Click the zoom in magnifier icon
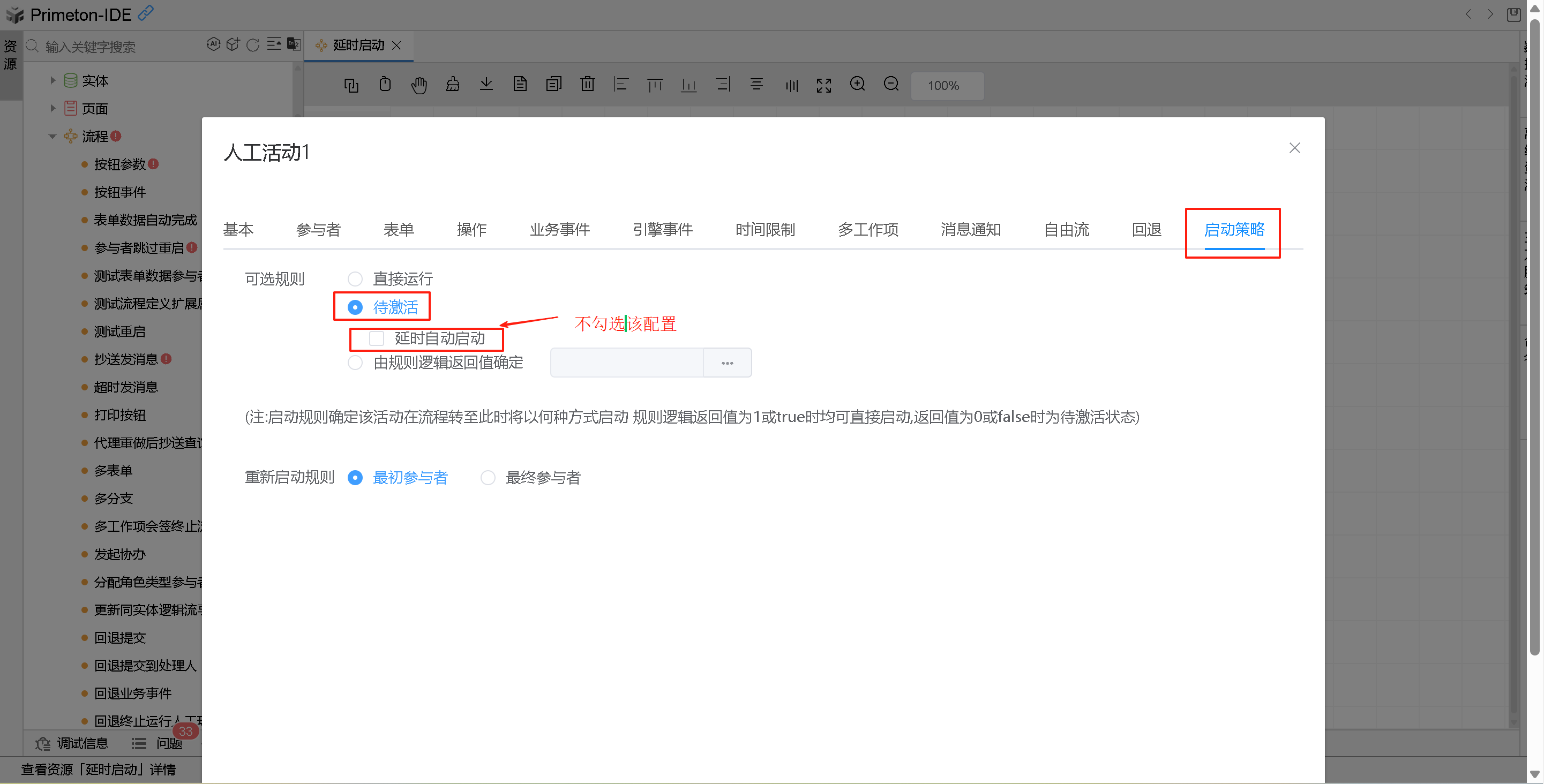Screen dimensions: 1544x784 [857, 85]
